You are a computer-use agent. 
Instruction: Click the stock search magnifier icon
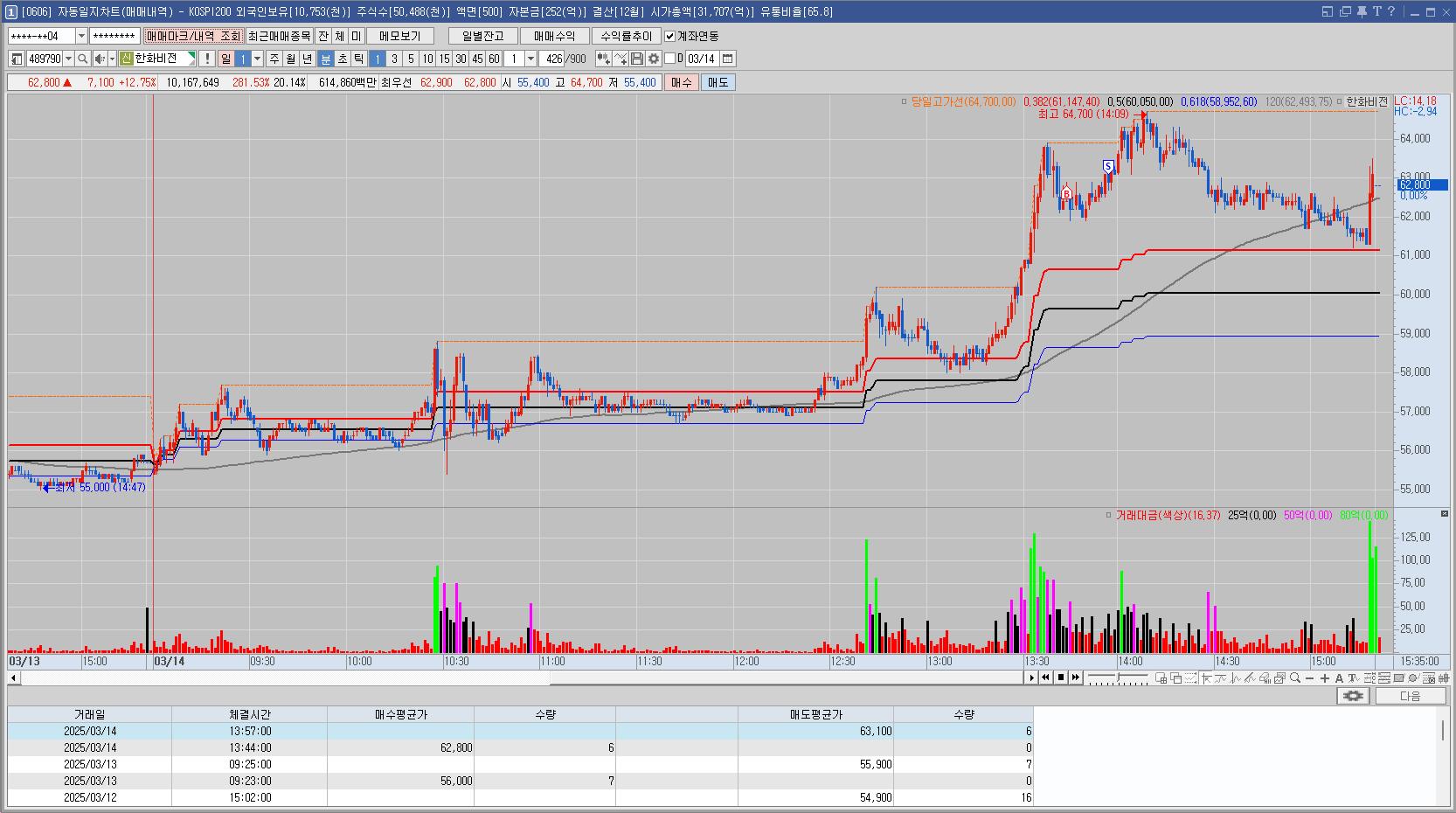pos(82,59)
